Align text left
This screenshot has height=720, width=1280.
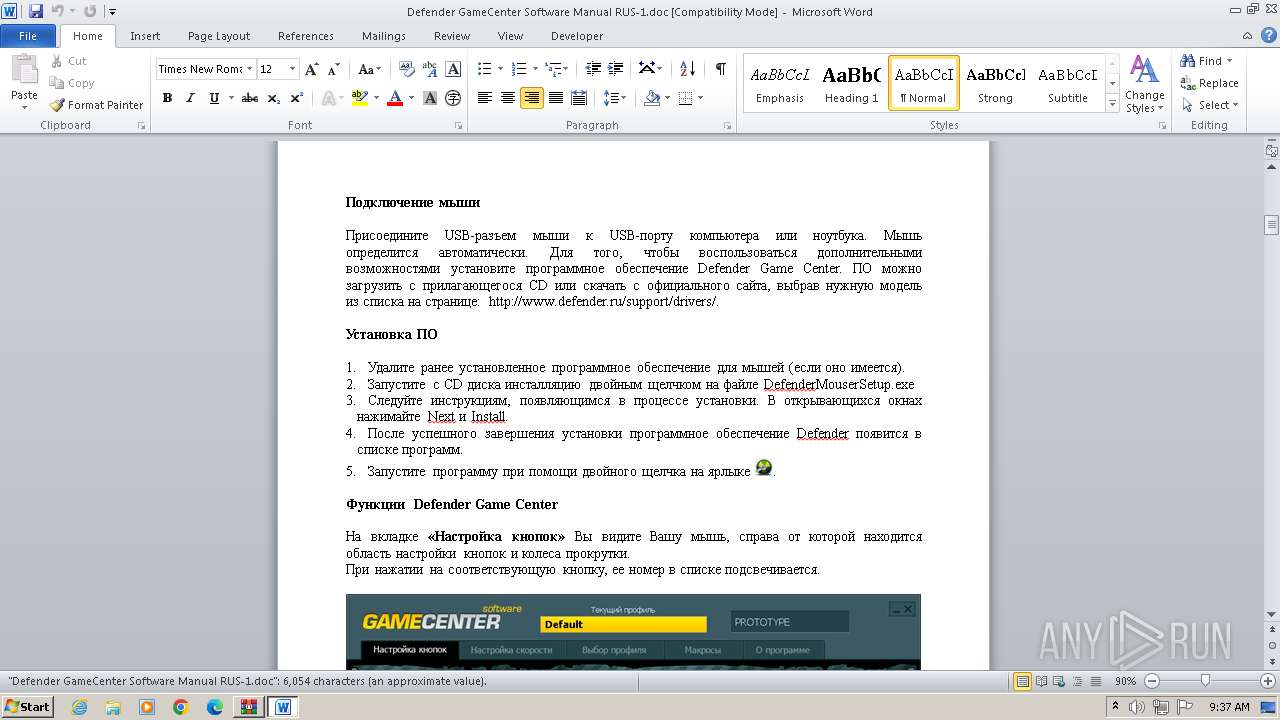click(485, 98)
